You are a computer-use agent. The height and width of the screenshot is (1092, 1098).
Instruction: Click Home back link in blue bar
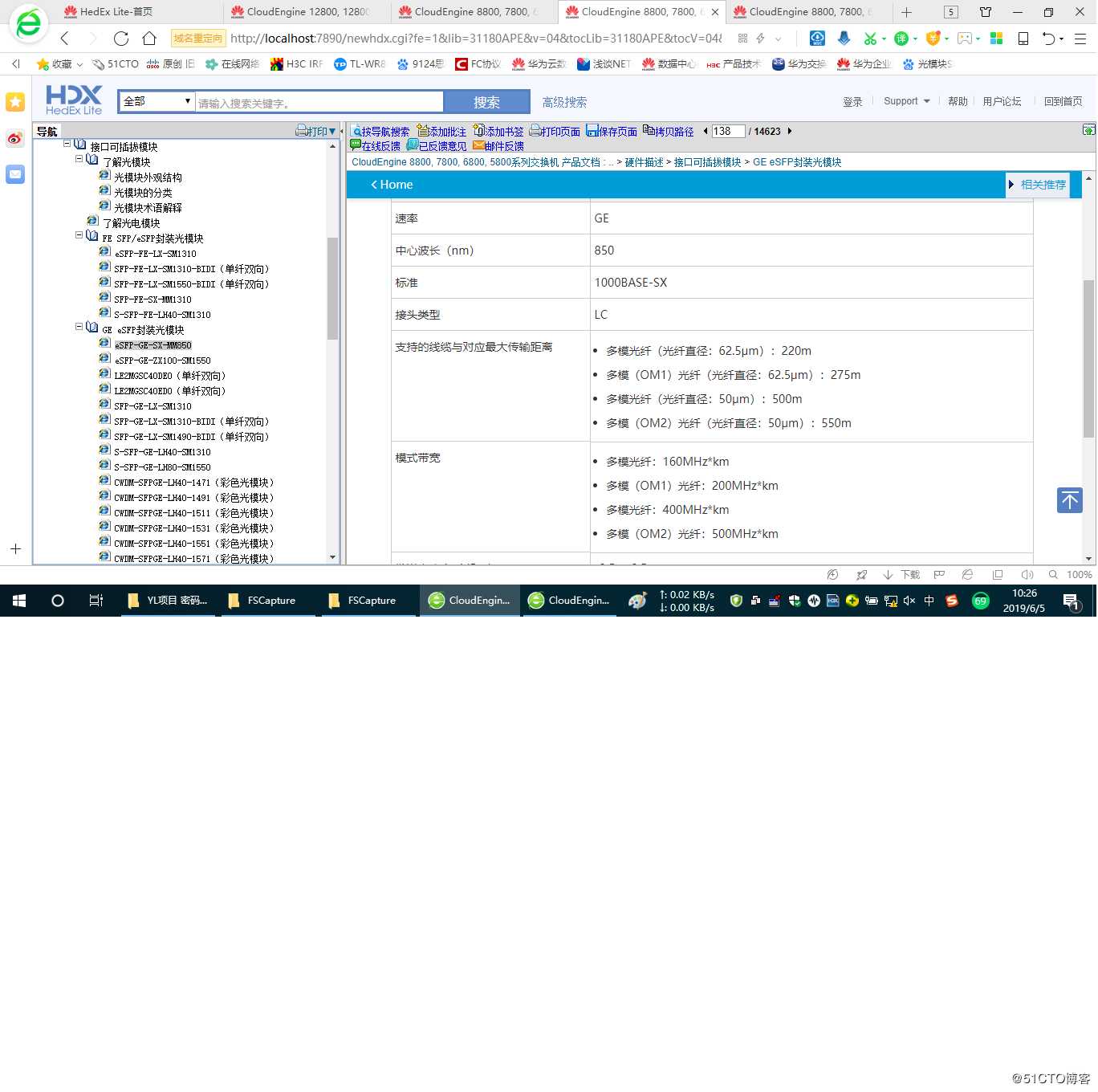point(392,185)
